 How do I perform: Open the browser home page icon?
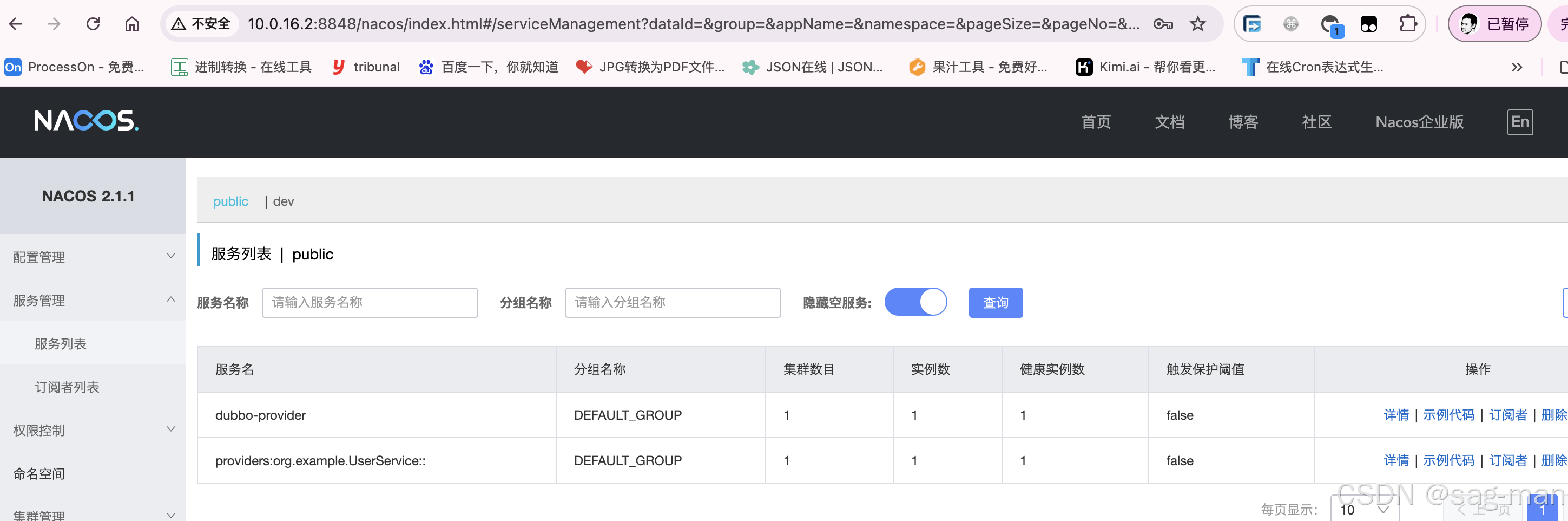coord(131,24)
